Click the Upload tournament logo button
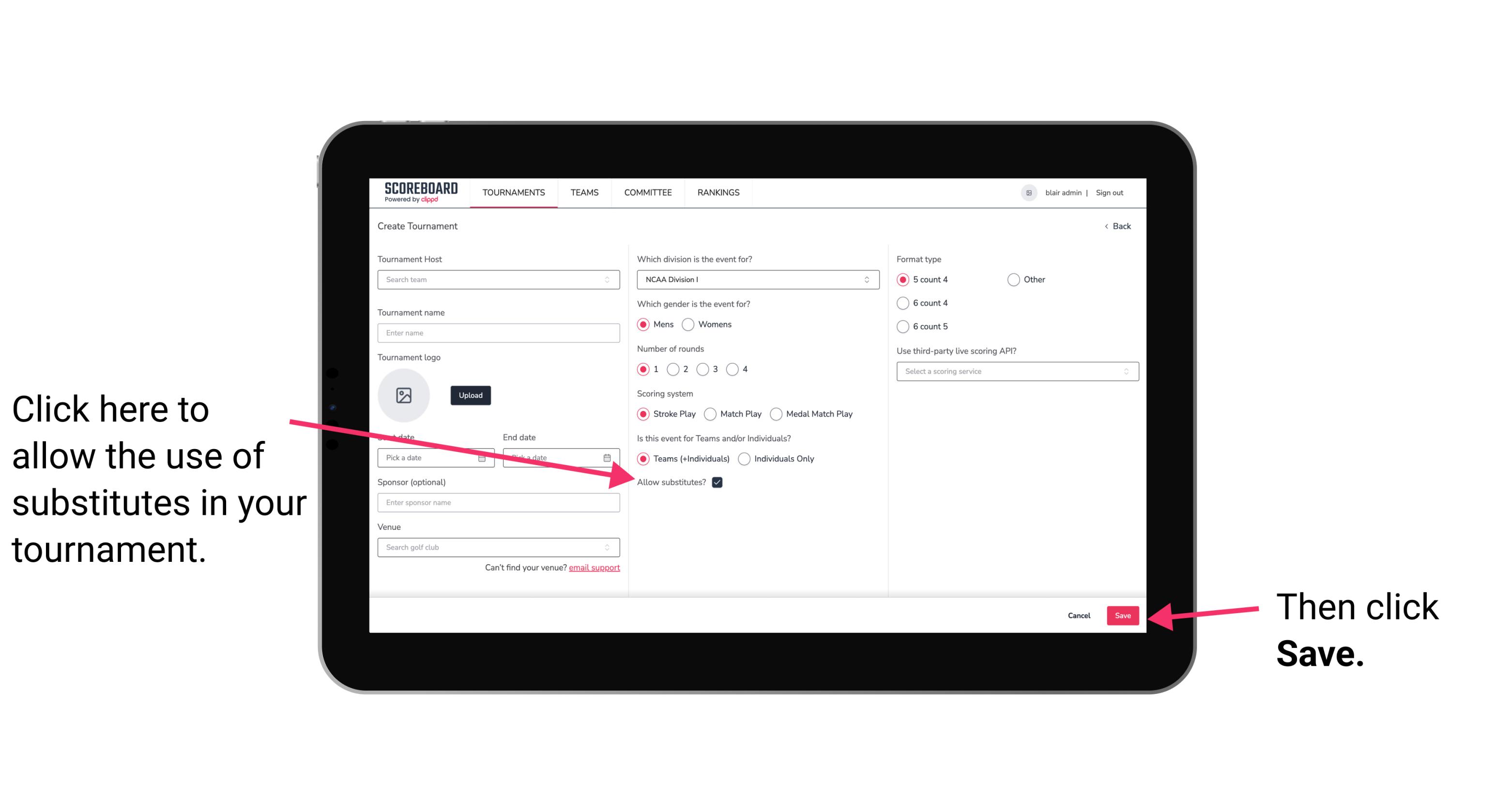 point(469,394)
